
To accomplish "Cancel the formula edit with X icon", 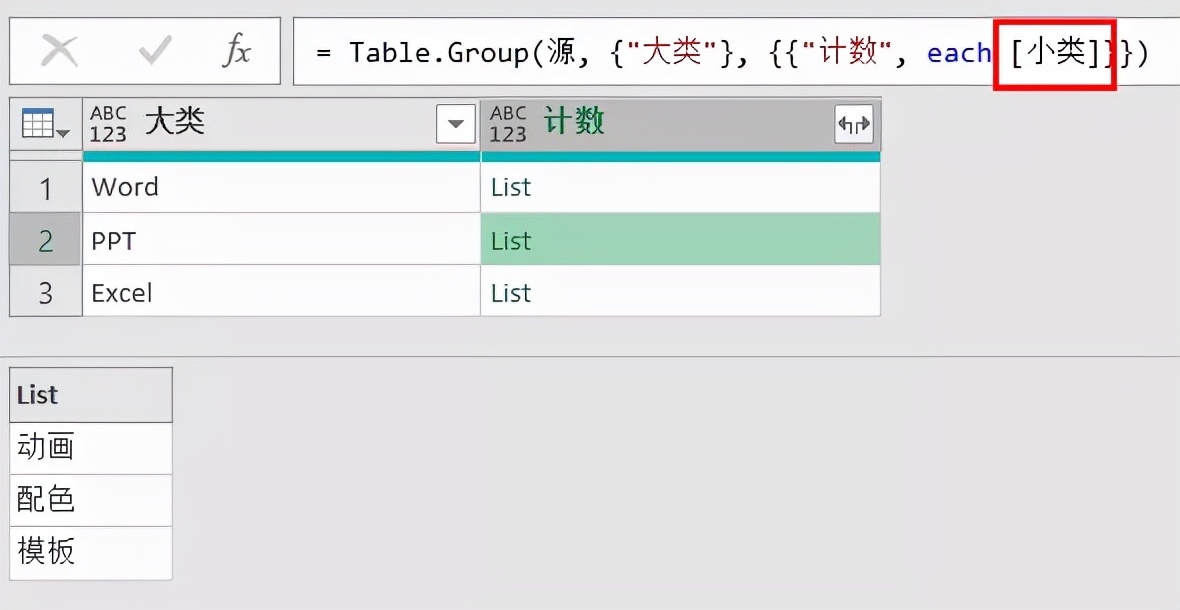I will click(x=59, y=52).
